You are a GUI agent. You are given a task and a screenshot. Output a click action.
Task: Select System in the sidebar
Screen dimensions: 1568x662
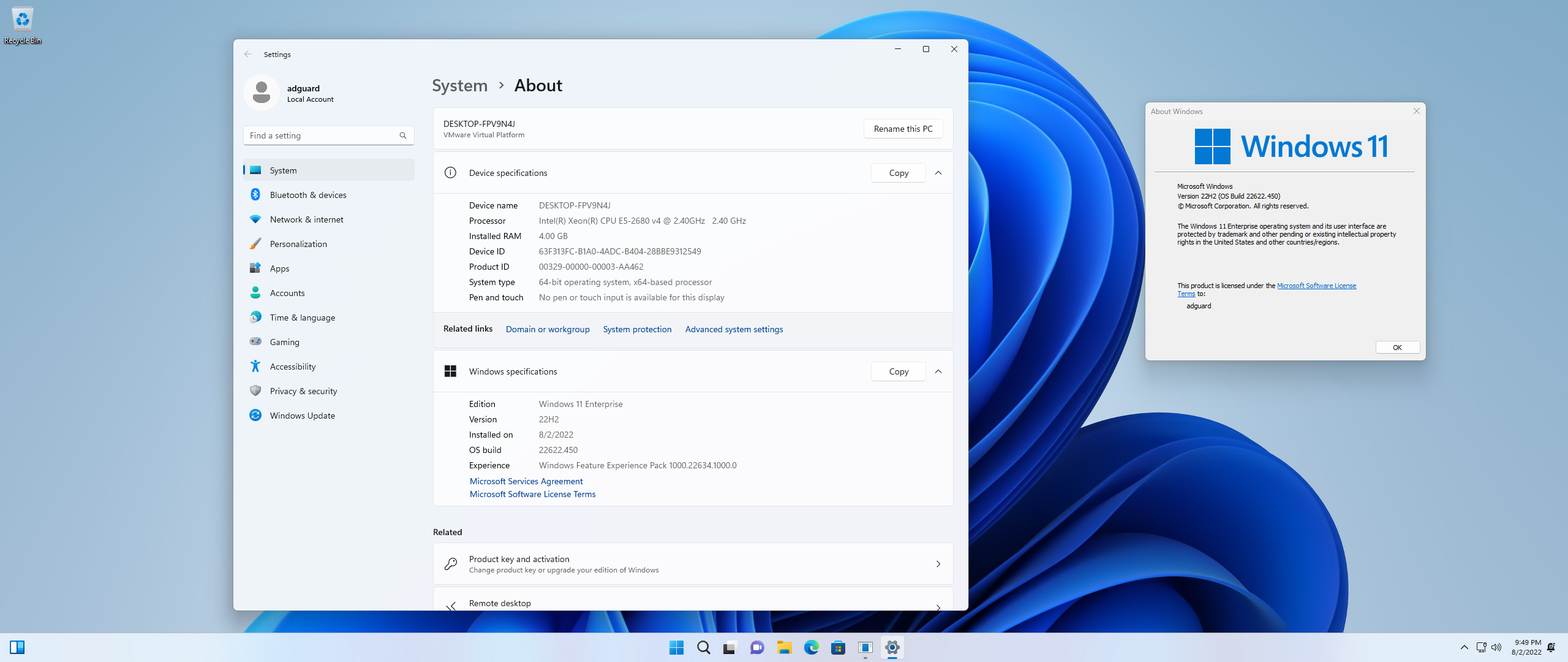click(x=329, y=170)
